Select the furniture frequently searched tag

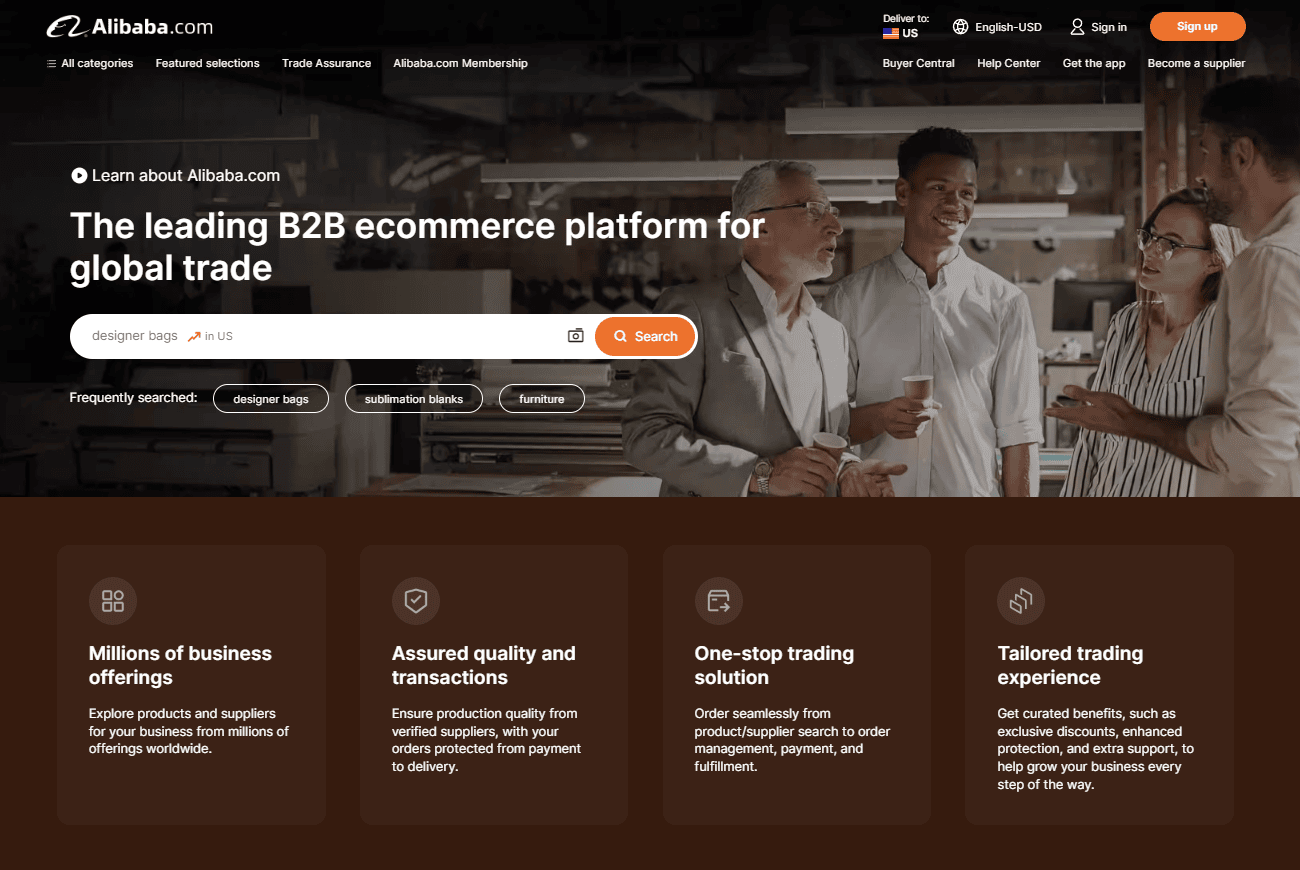[541, 398]
